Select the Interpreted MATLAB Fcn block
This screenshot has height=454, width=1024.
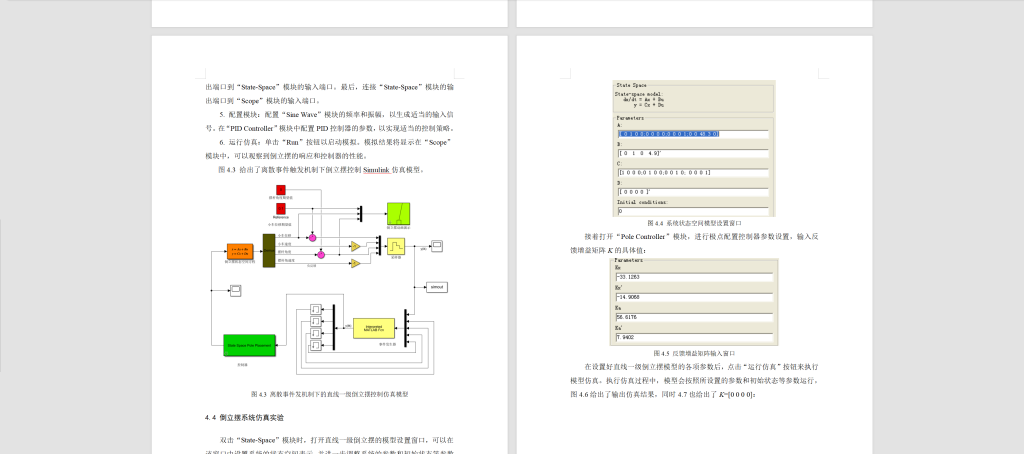pyautogui.click(x=374, y=328)
